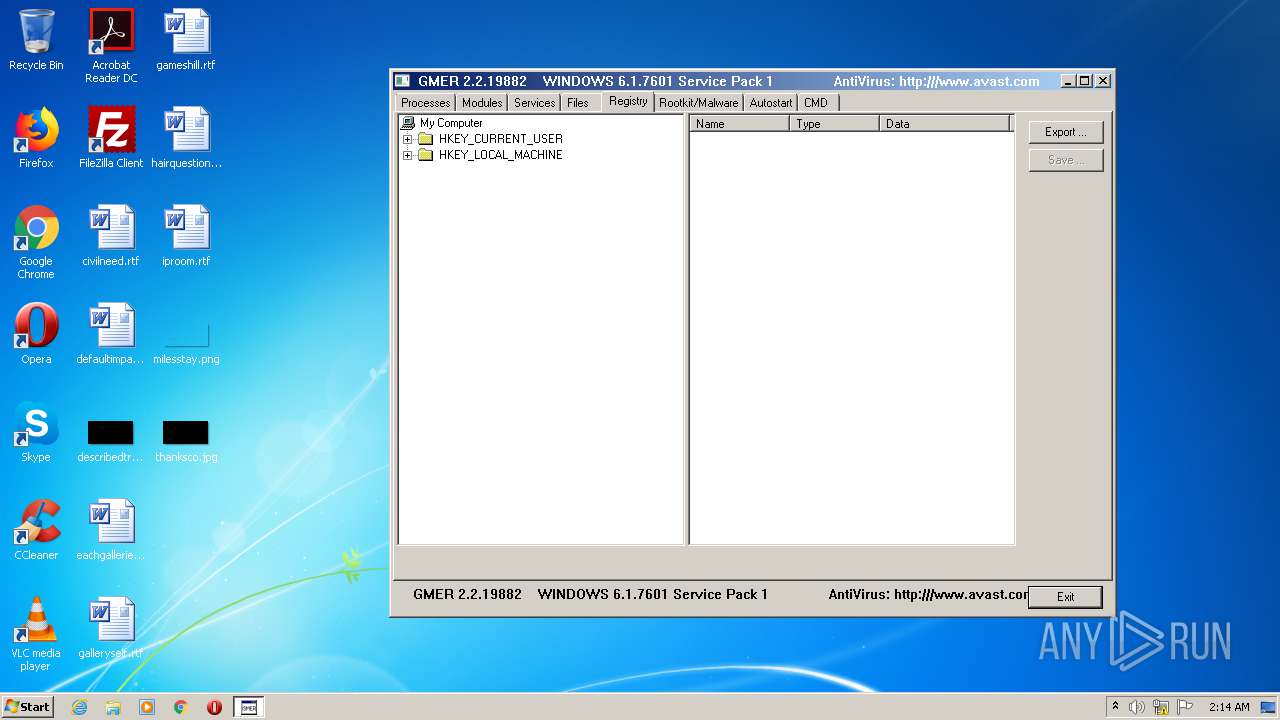Select HKEY_LOCAL_MACHINE key

tap(500, 155)
